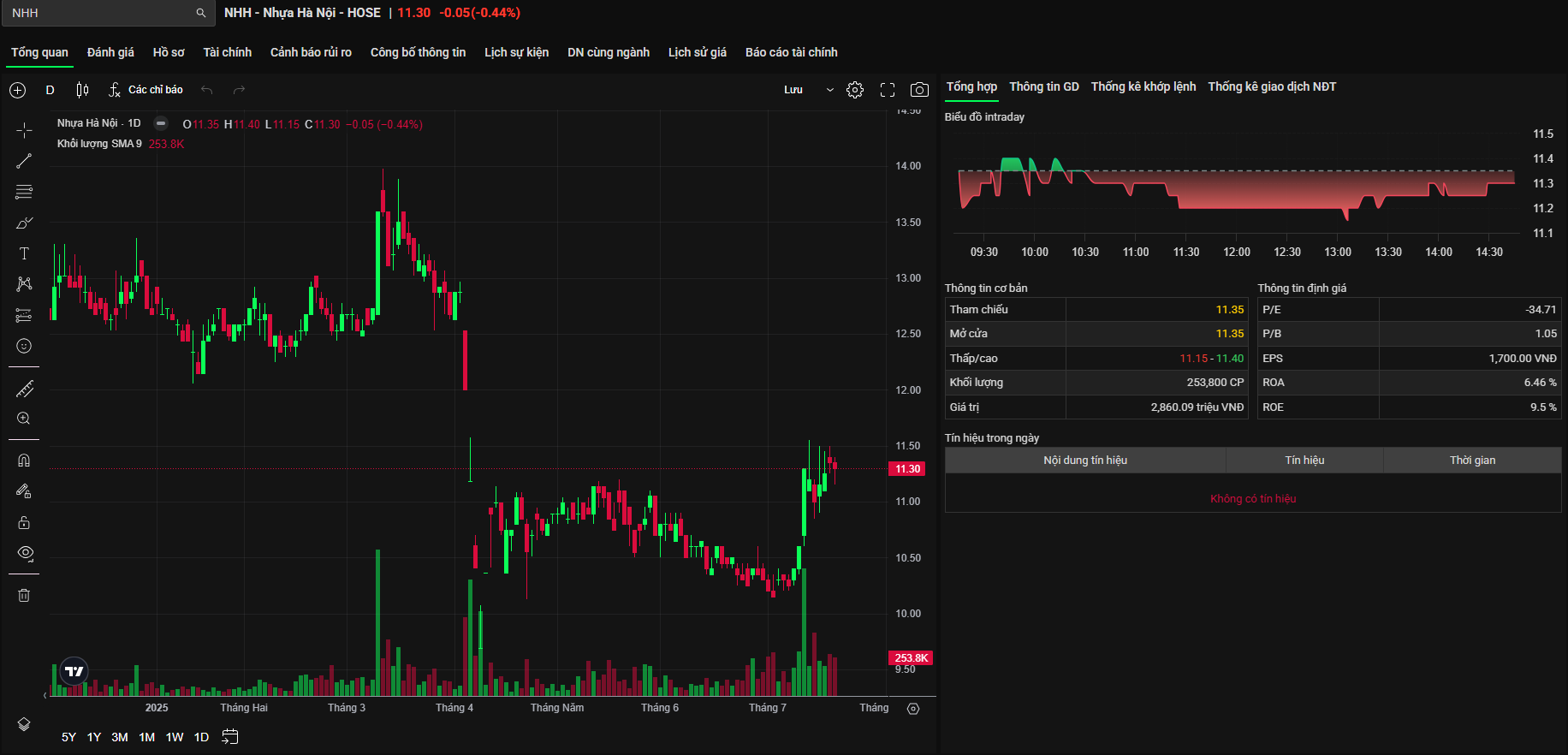This screenshot has width=1568, height=755.
Task: Click the 253.8K volume label on axis
Action: click(x=911, y=658)
